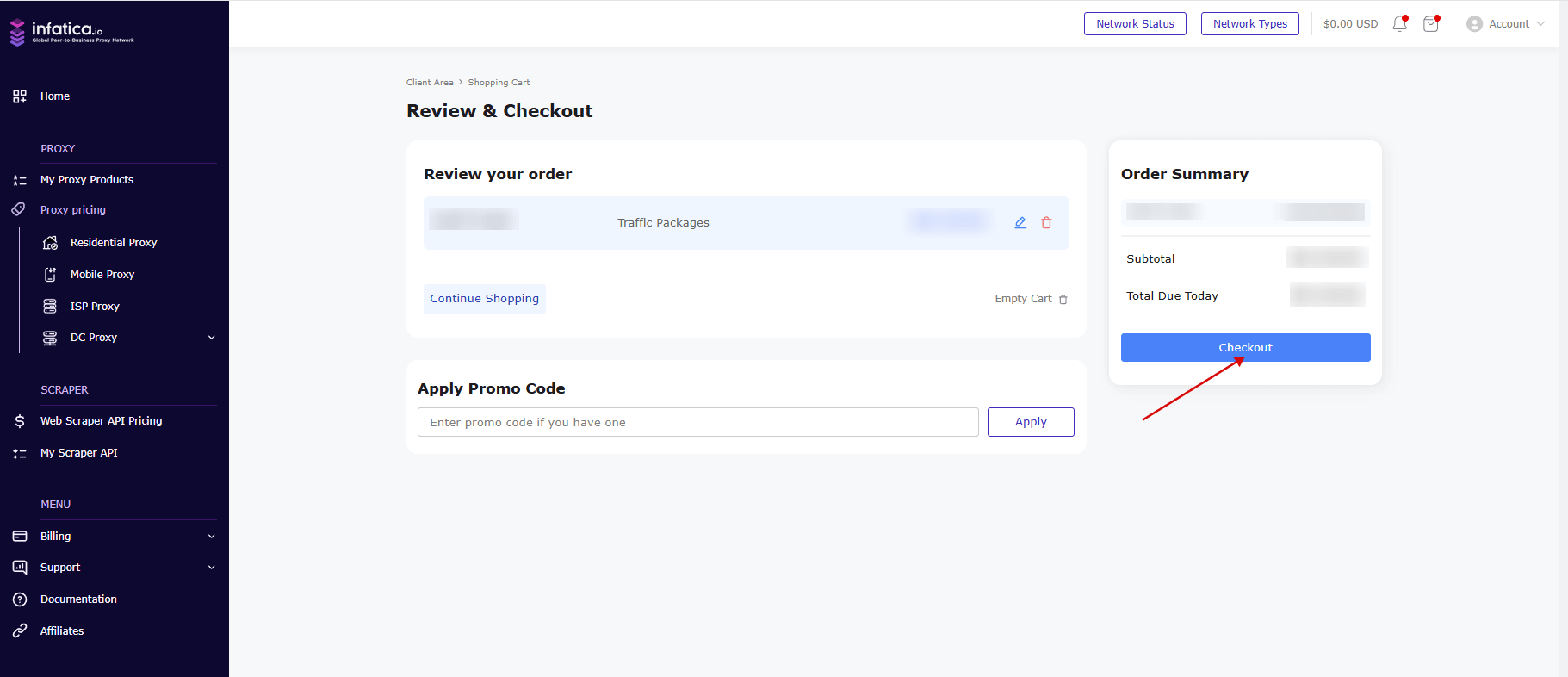Open the Support menu item
1568x677 pixels.
click(60, 568)
